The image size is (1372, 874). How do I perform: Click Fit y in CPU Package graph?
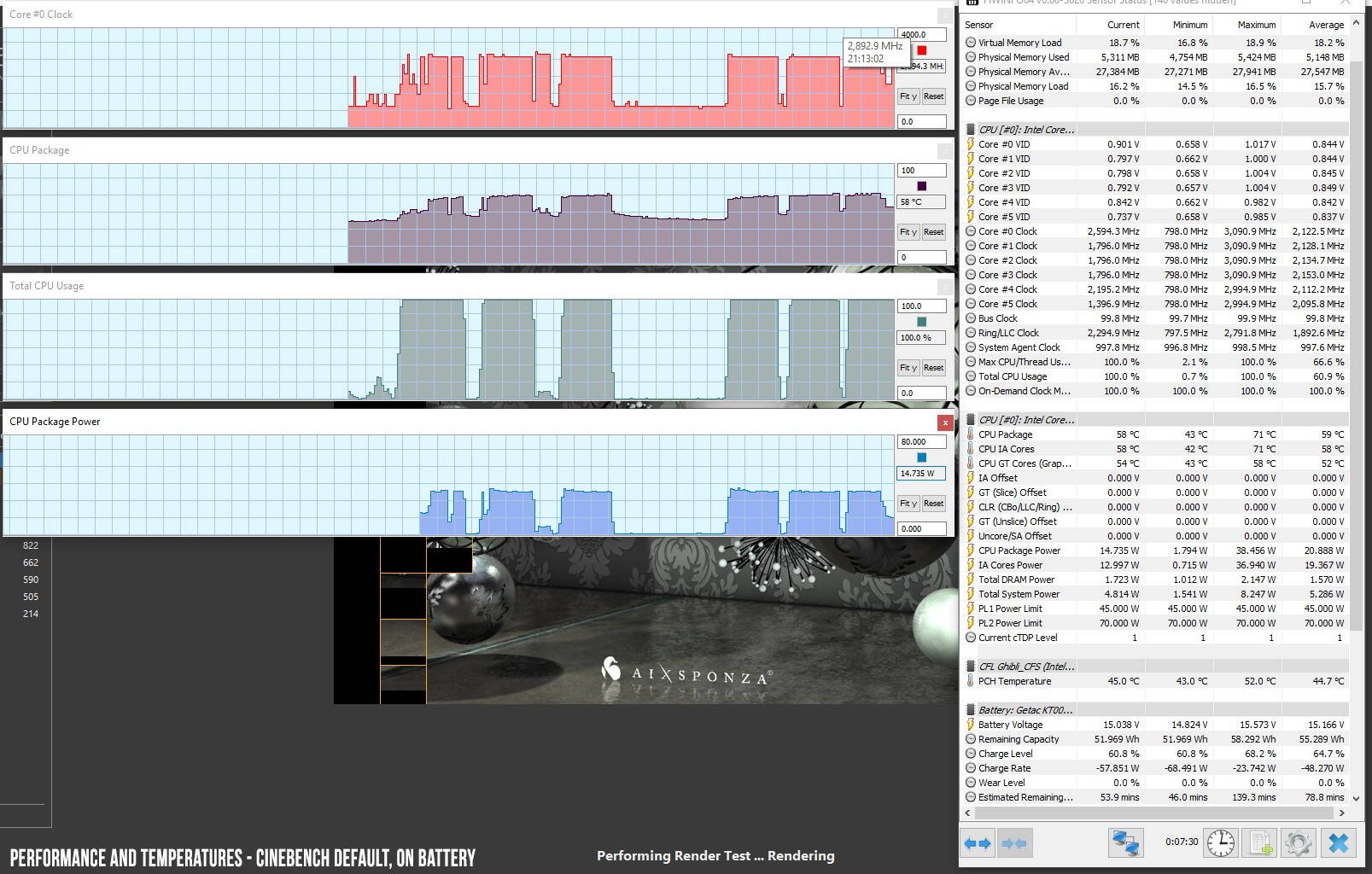[x=908, y=232]
